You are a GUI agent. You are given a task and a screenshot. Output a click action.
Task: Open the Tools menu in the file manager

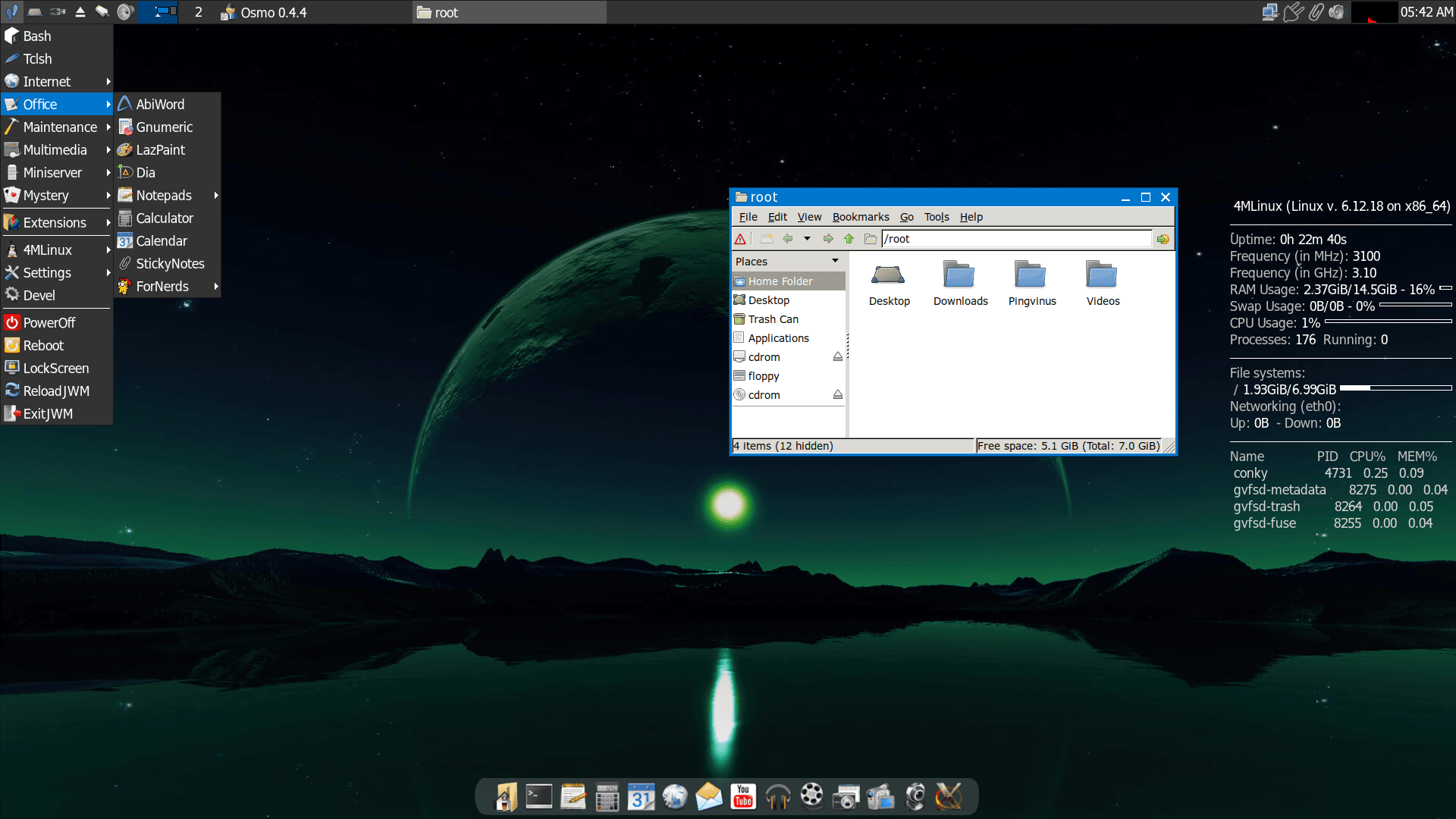point(937,217)
